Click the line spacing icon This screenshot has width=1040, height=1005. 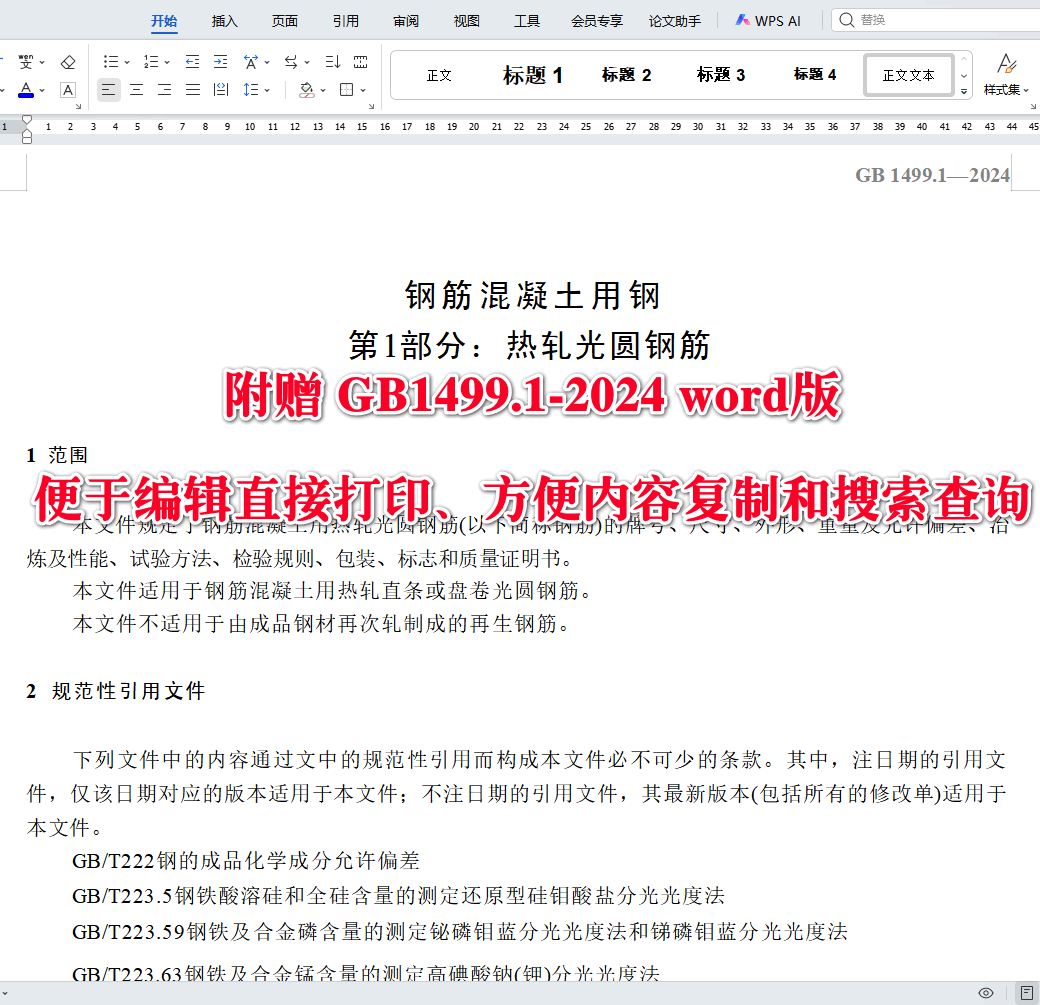click(x=251, y=90)
